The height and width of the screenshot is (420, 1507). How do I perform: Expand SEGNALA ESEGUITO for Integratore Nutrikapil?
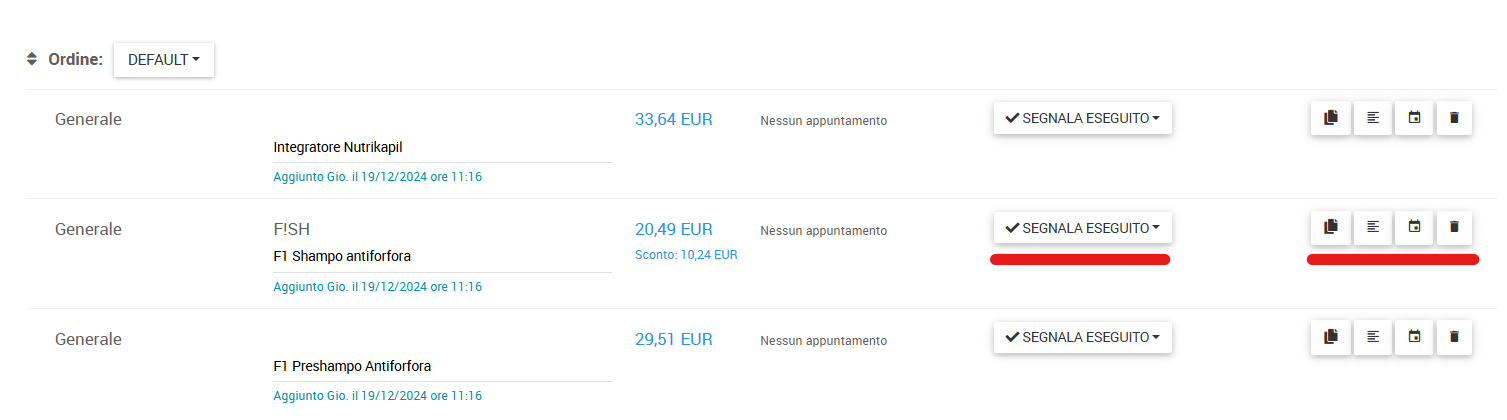pyautogui.click(x=1083, y=118)
